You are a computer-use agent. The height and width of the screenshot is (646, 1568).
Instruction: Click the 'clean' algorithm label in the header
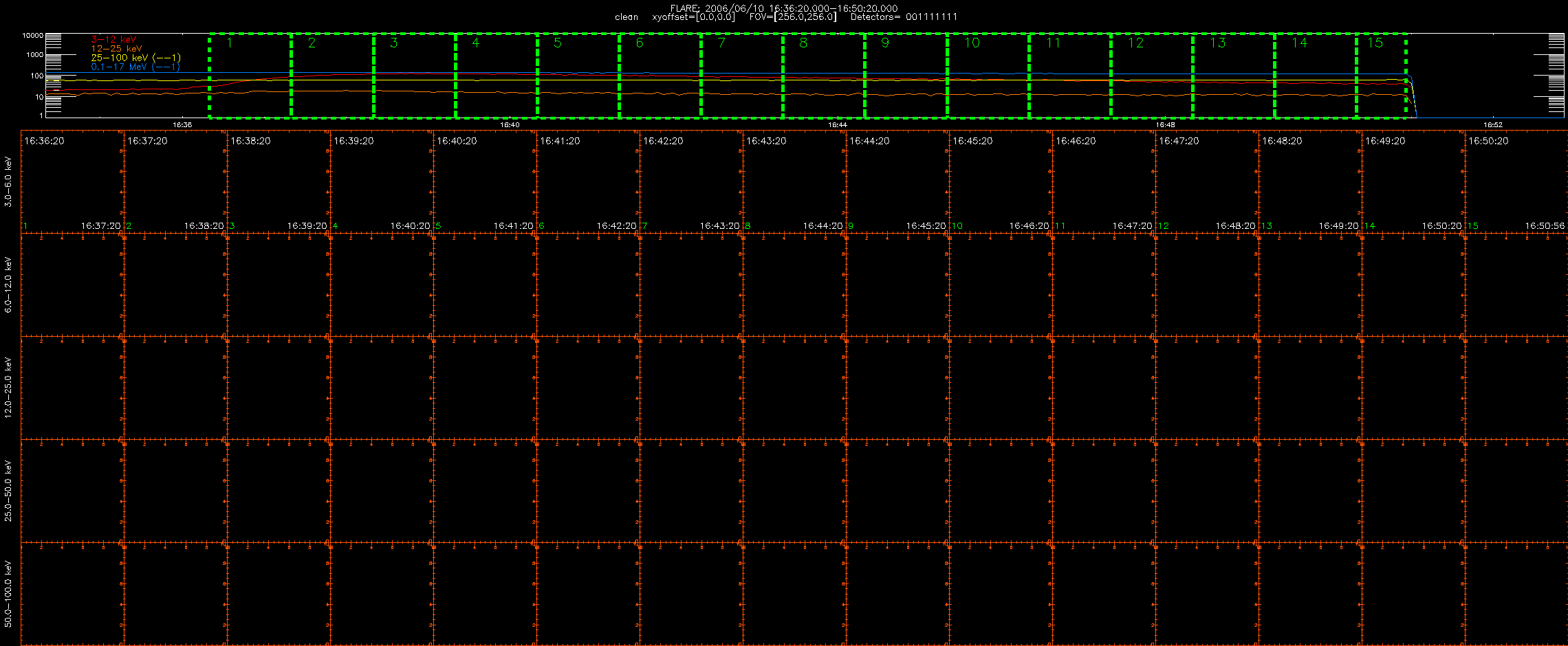tap(626, 16)
